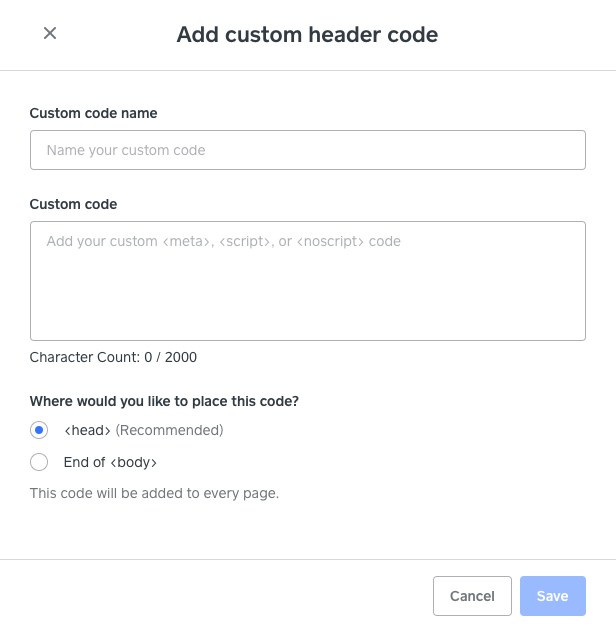616x629 pixels.
Task: Click the End of <body> option text
Action: tap(110, 462)
